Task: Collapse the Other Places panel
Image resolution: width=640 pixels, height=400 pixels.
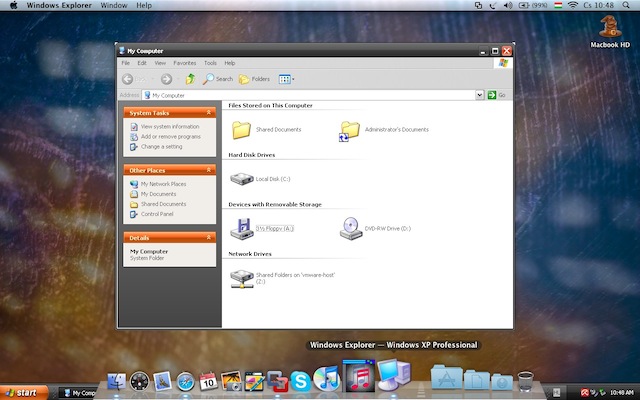Action: tap(209, 170)
